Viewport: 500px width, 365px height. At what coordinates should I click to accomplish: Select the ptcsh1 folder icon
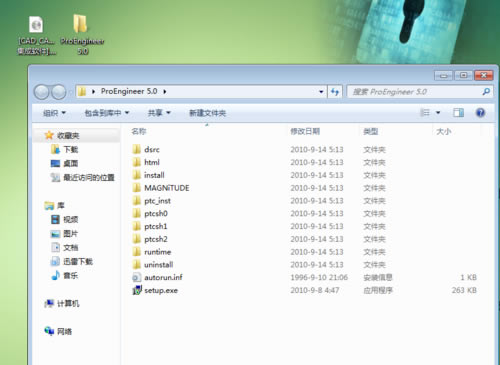click(x=136, y=226)
